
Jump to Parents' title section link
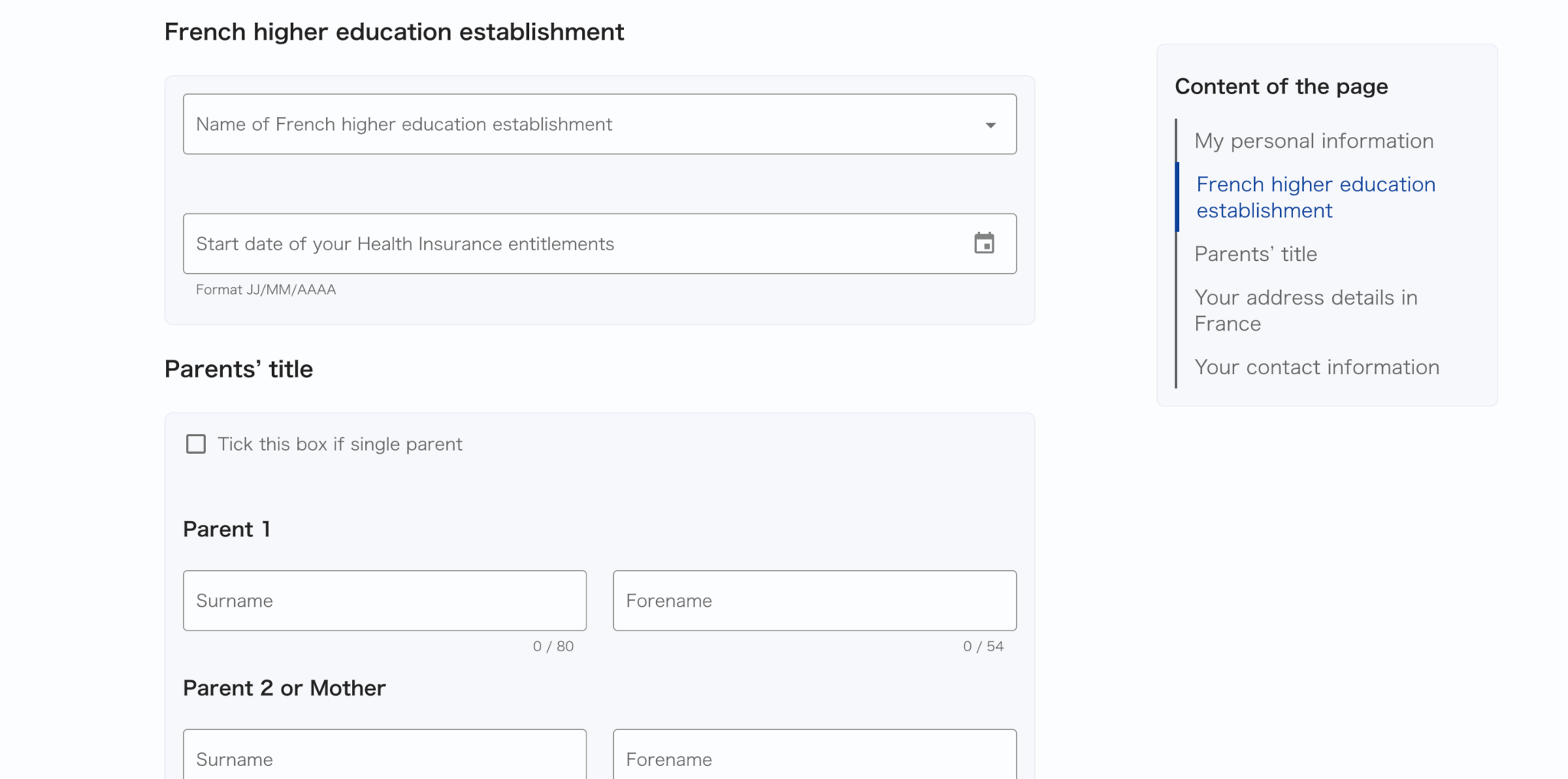(x=1256, y=254)
